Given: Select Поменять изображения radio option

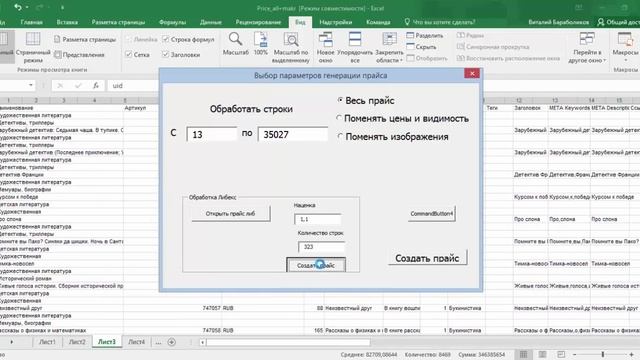Looking at the screenshot, I should coord(340,136).
